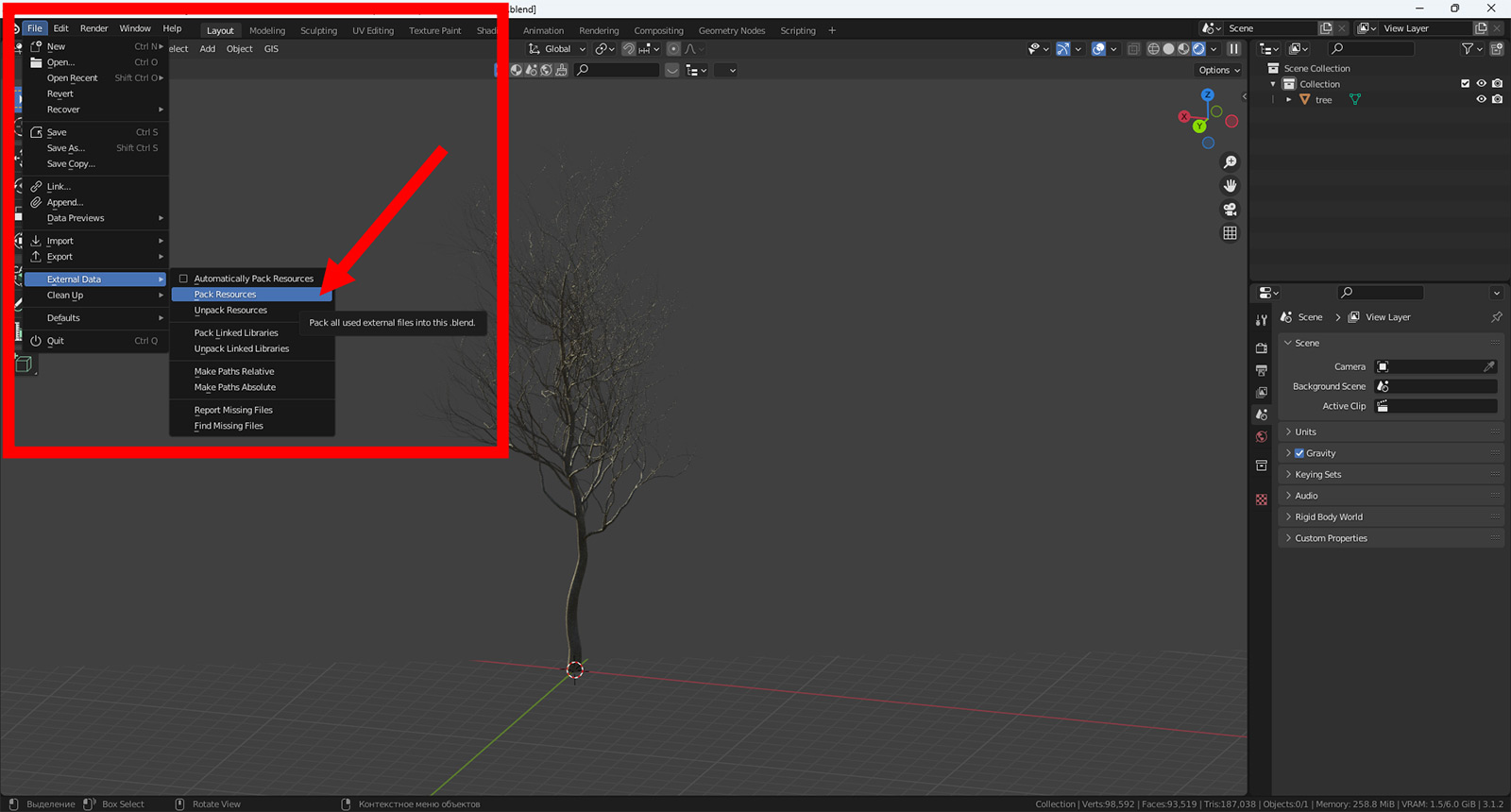Image resolution: width=1511 pixels, height=812 pixels.
Task: Open the World properties tab icon
Action: [x=1262, y=437]
